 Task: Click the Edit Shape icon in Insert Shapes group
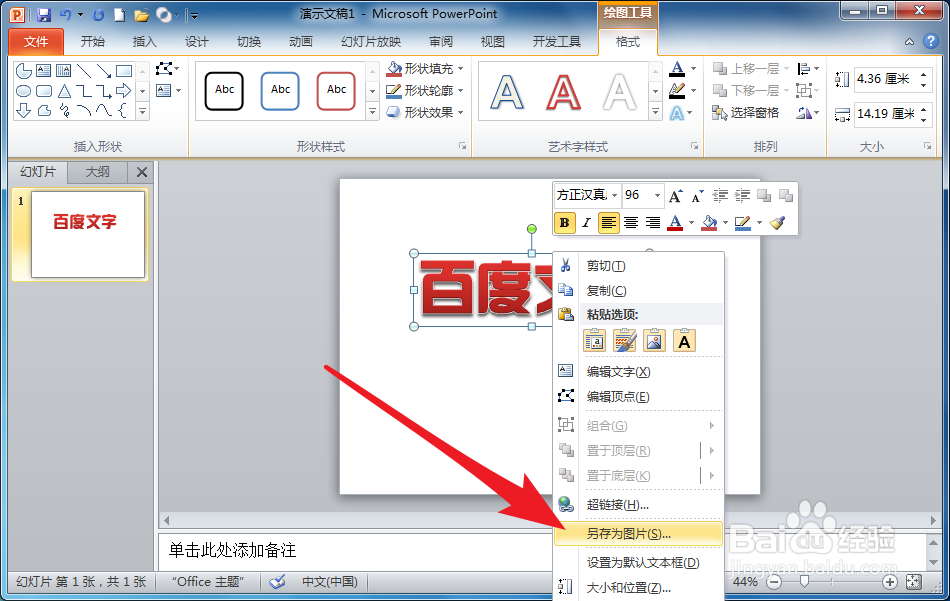point(164,68)
